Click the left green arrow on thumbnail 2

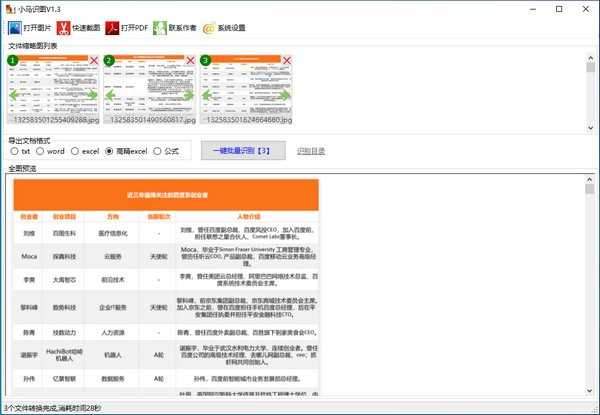[111, 95]
